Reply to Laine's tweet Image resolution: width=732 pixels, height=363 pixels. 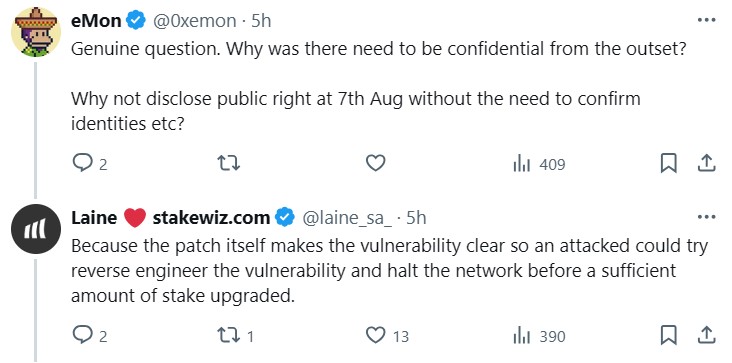coord(90,335)
